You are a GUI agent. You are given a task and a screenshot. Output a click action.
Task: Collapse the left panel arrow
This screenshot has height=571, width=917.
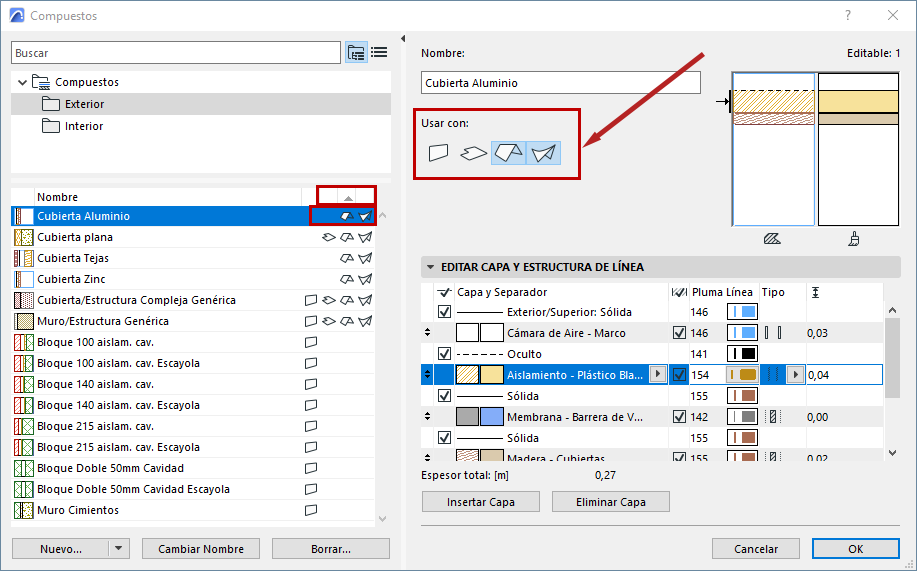pos(403,39)
